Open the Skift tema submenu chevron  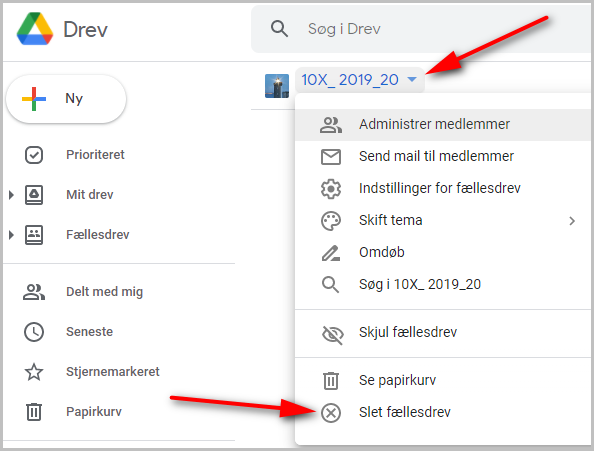tap(572, 221)
